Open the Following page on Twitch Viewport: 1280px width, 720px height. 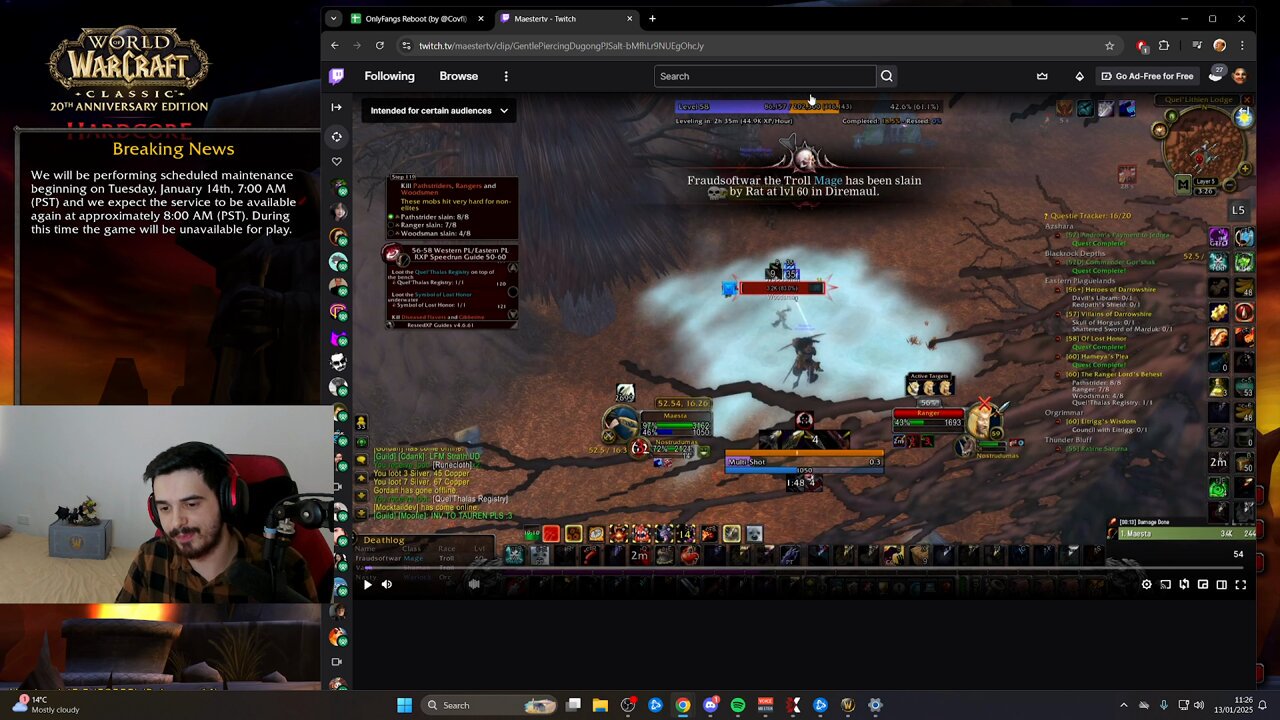pyautogui.click(x=389, y=76)
